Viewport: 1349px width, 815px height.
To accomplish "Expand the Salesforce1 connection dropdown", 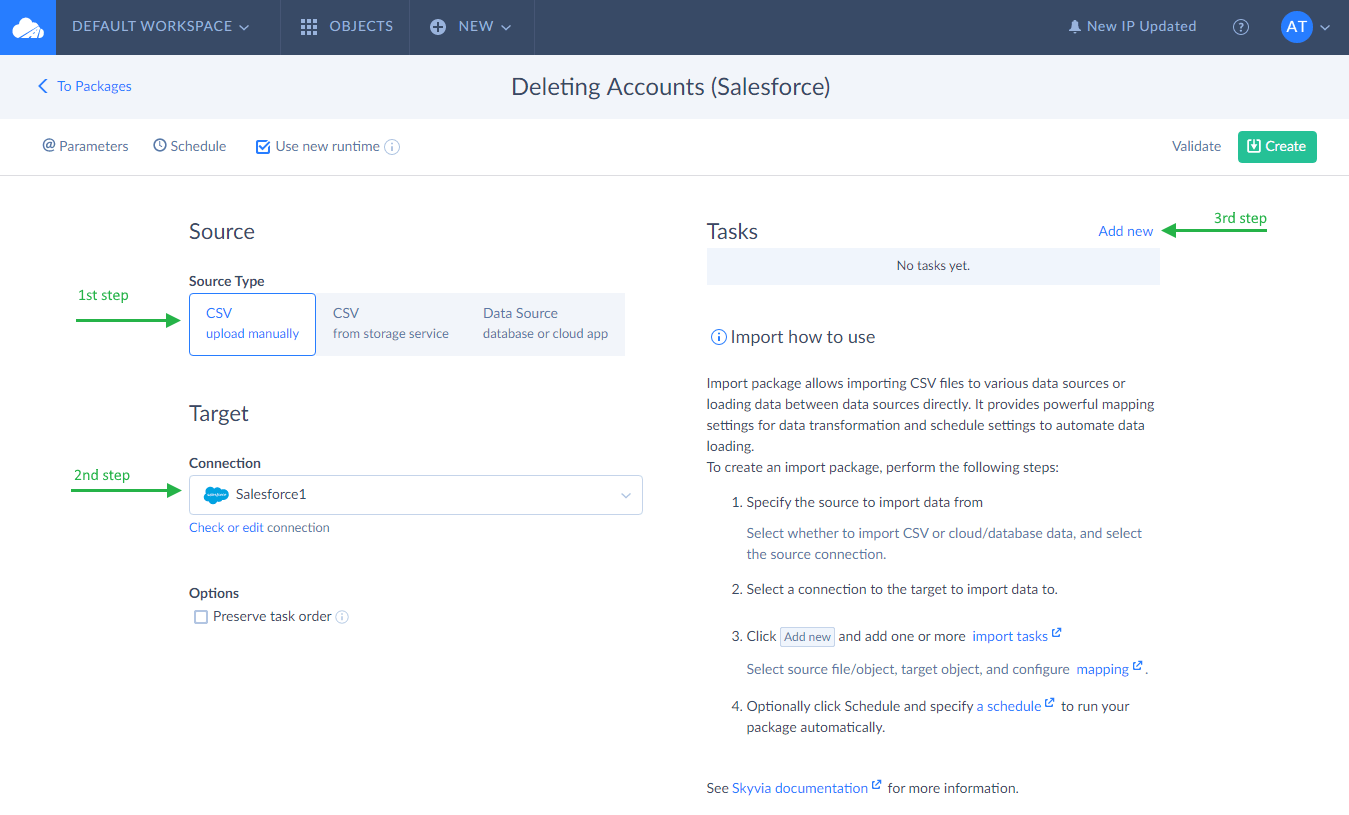I will (415, 495).
